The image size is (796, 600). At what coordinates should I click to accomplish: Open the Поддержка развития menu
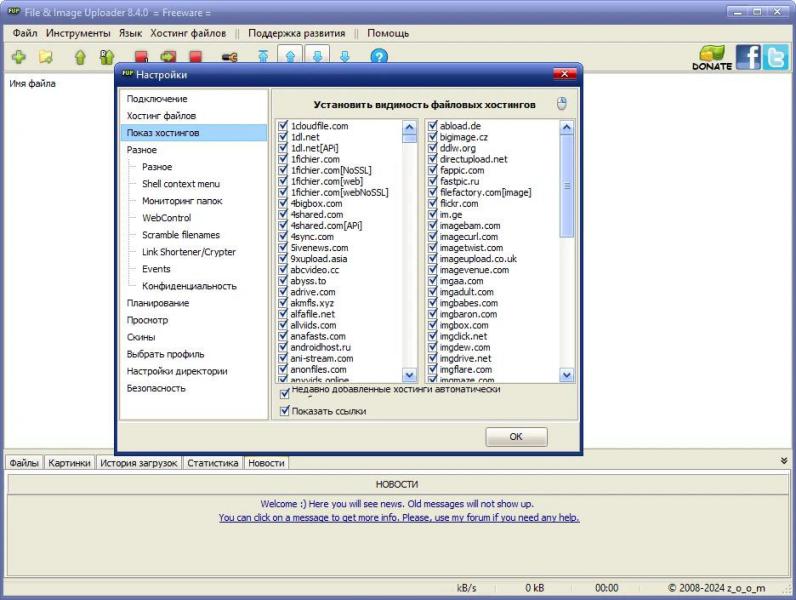pos(296,33)
